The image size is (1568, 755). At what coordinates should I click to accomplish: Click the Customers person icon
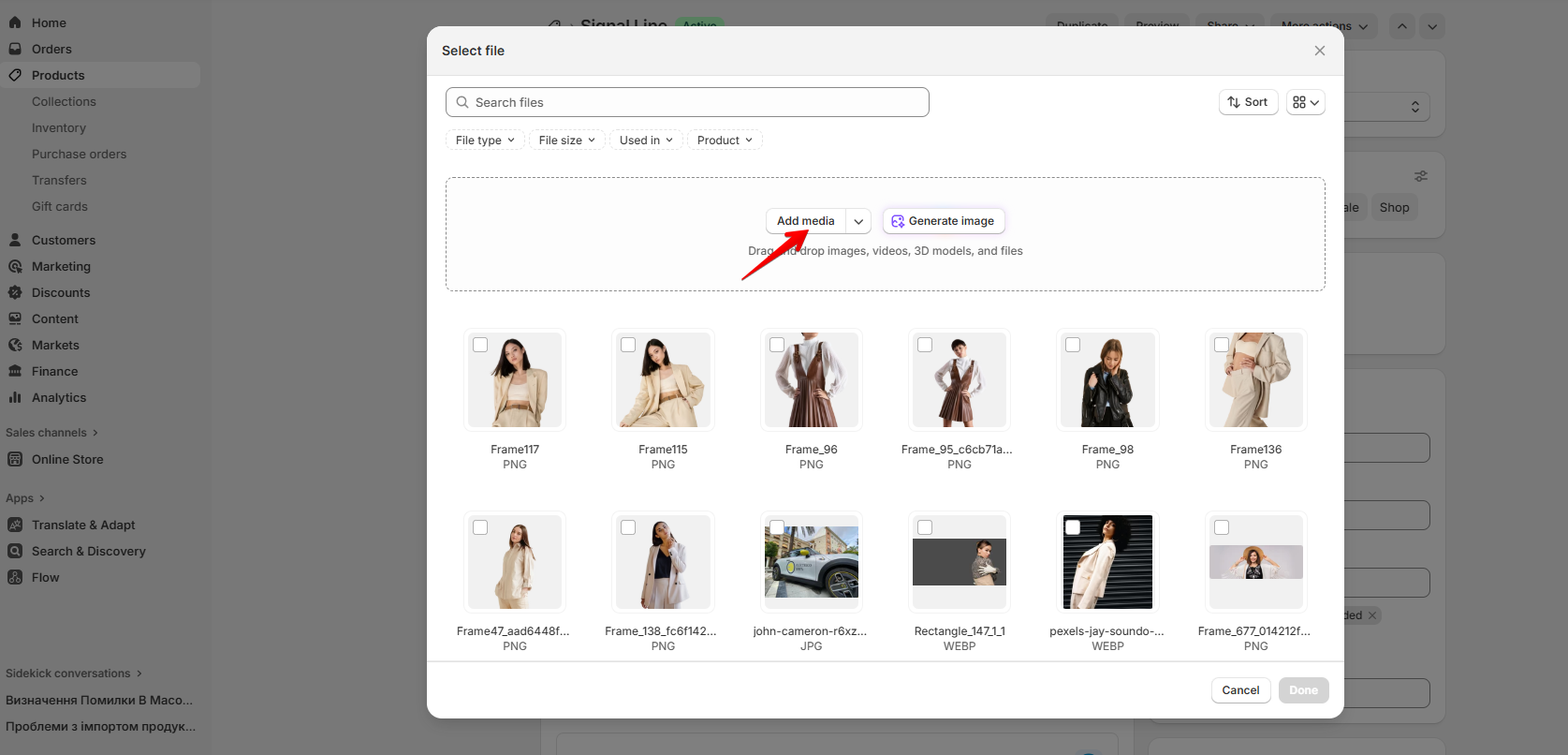(x=15, y=240)
